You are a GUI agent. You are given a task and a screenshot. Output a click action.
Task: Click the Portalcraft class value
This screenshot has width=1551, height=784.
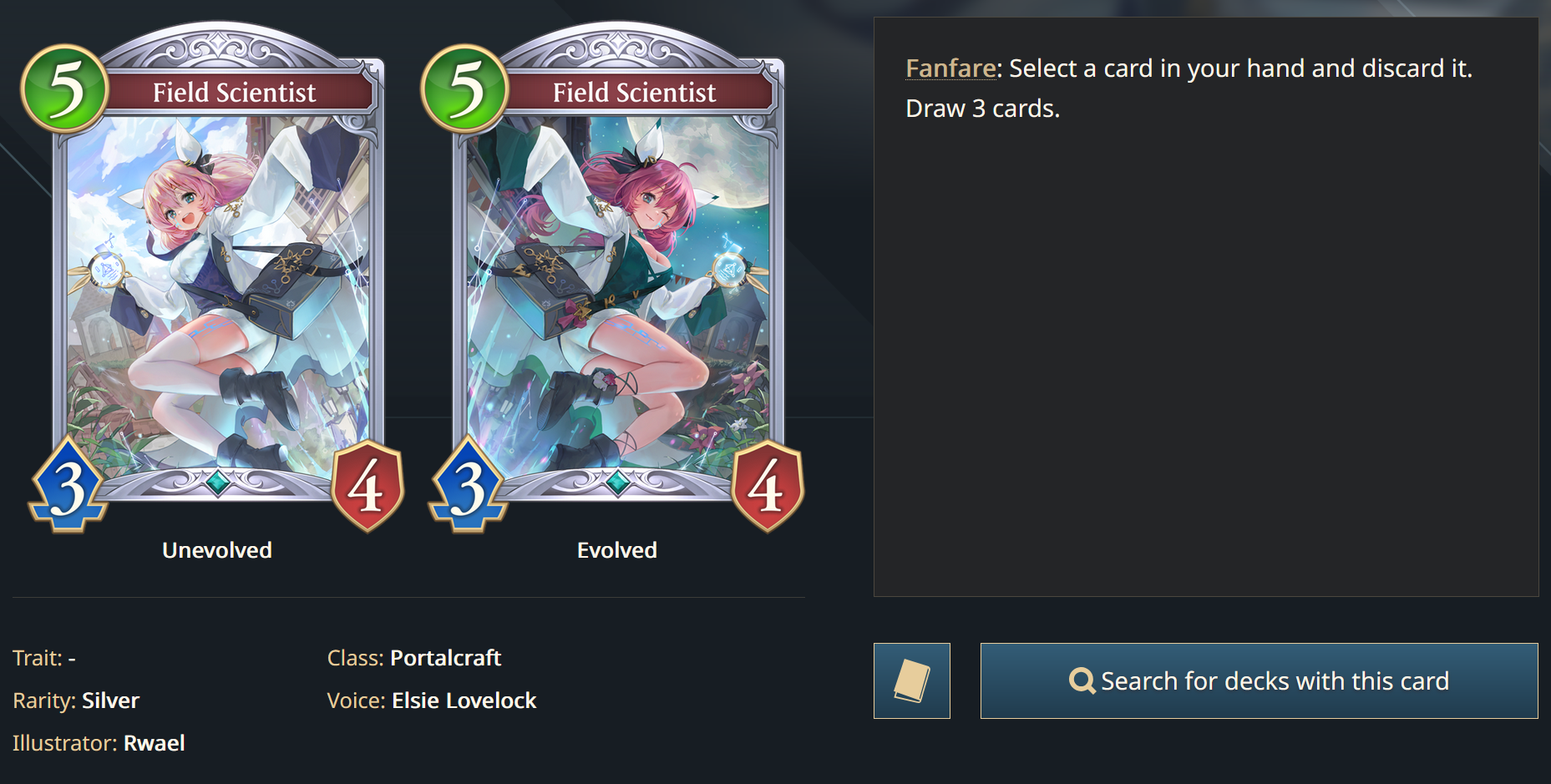tap(445, 658)
